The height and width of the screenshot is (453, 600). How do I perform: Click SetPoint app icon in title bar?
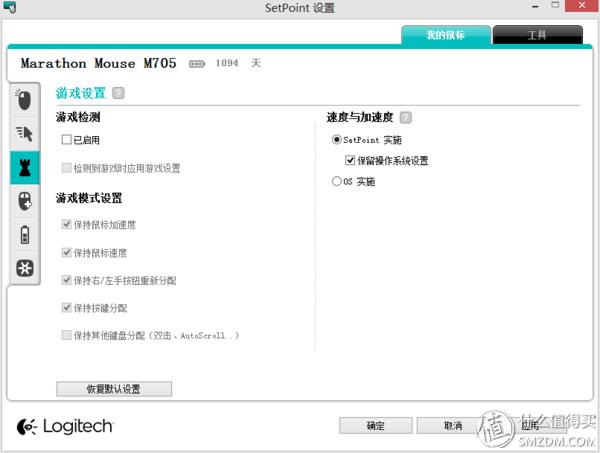click(10, 7)
